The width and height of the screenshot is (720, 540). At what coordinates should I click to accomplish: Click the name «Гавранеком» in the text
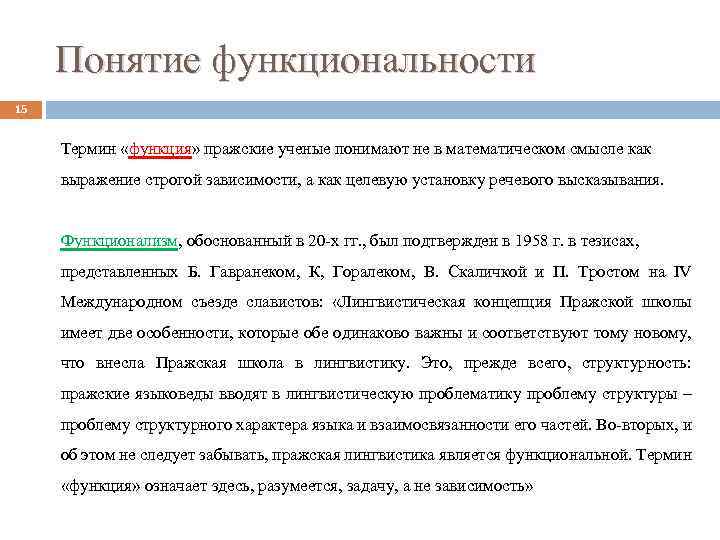click(255, 272)
